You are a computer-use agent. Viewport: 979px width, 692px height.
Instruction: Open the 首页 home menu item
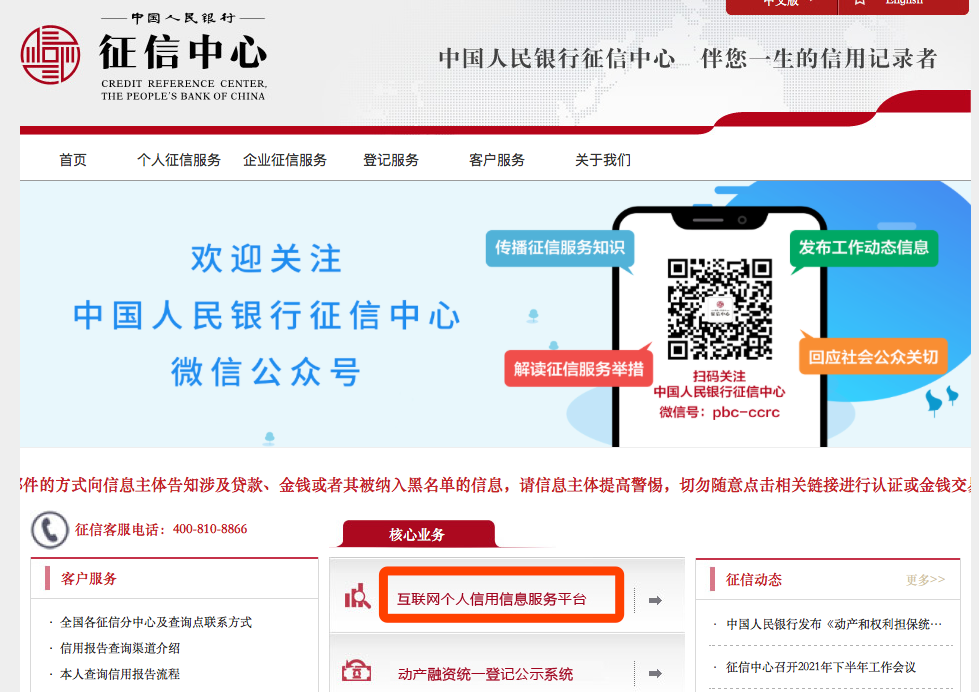pyautogui.click(x=73, y=160)
